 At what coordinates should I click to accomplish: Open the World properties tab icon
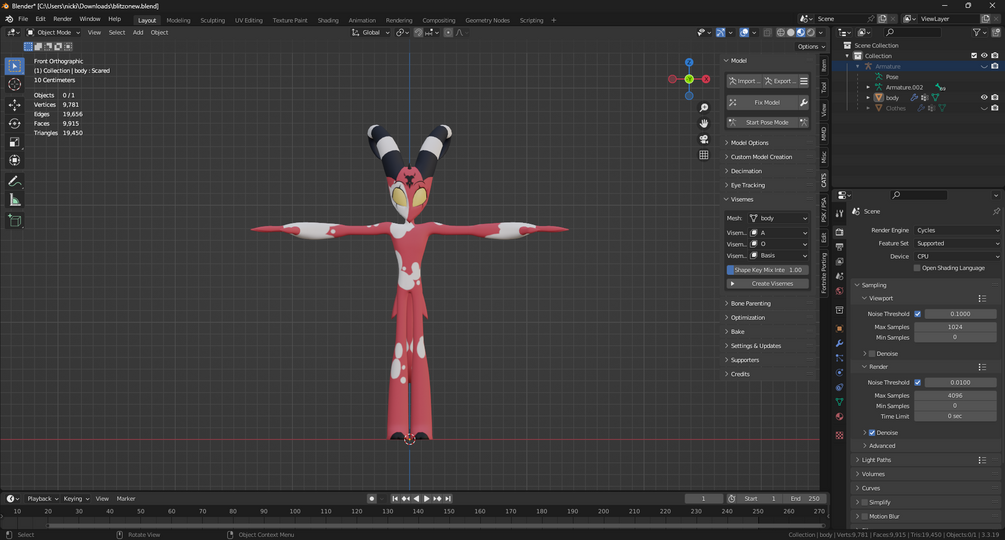tap(840, 291)
